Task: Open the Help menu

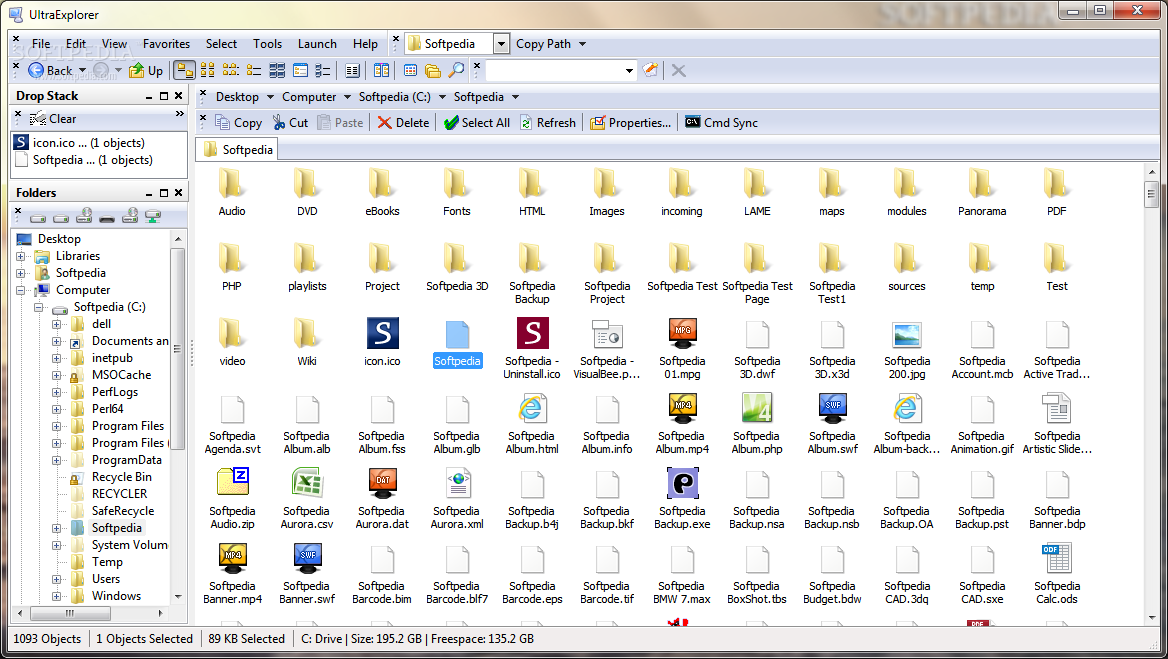Action: point(365,44)
